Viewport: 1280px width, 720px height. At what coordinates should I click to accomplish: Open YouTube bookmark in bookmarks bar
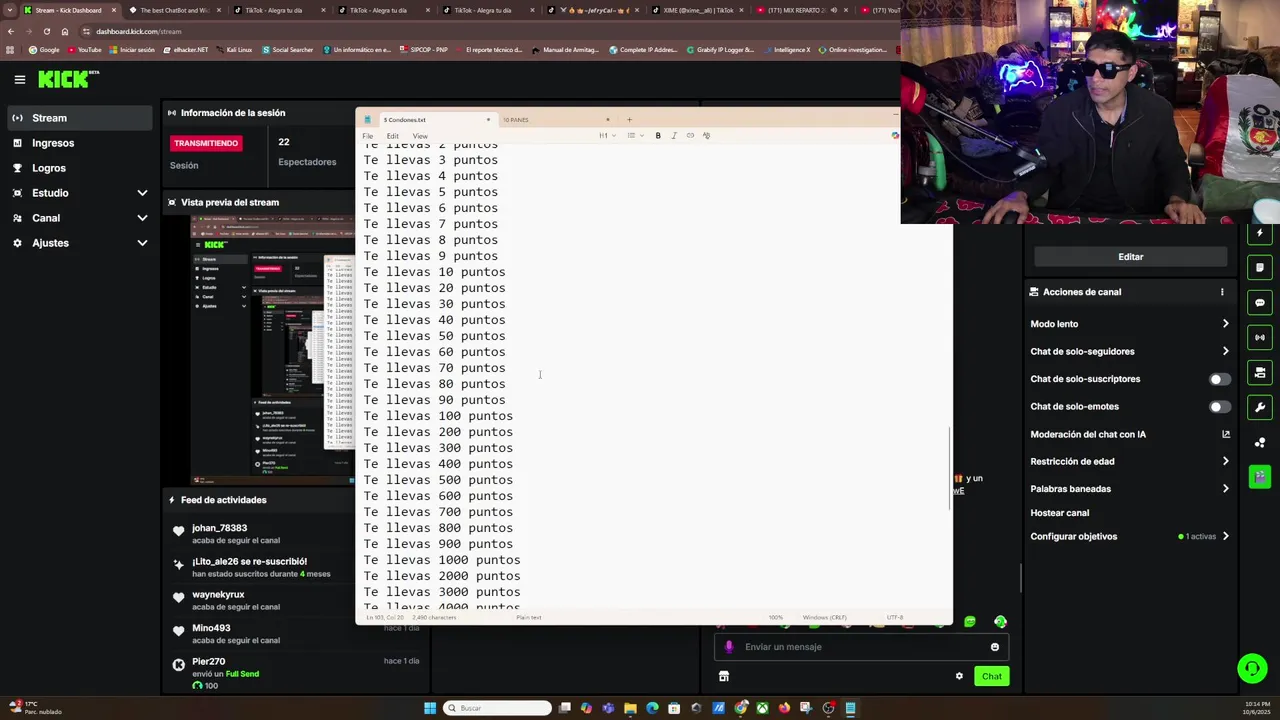pyautogui.click(x=84, y=50)
